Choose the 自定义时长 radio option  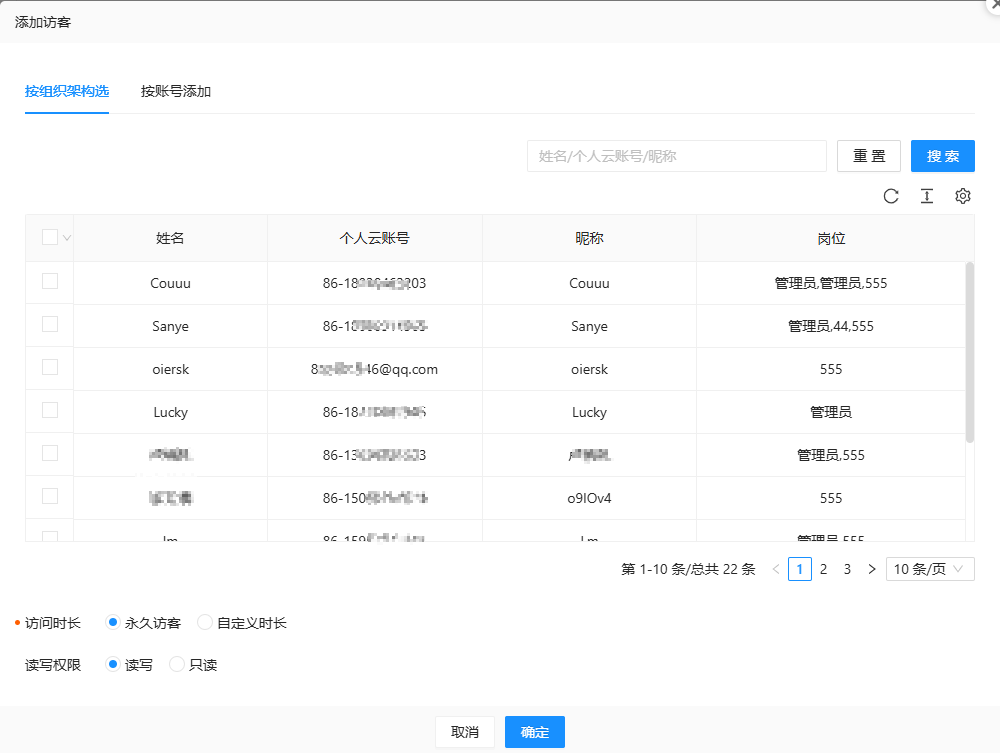[x=205, y=623]
